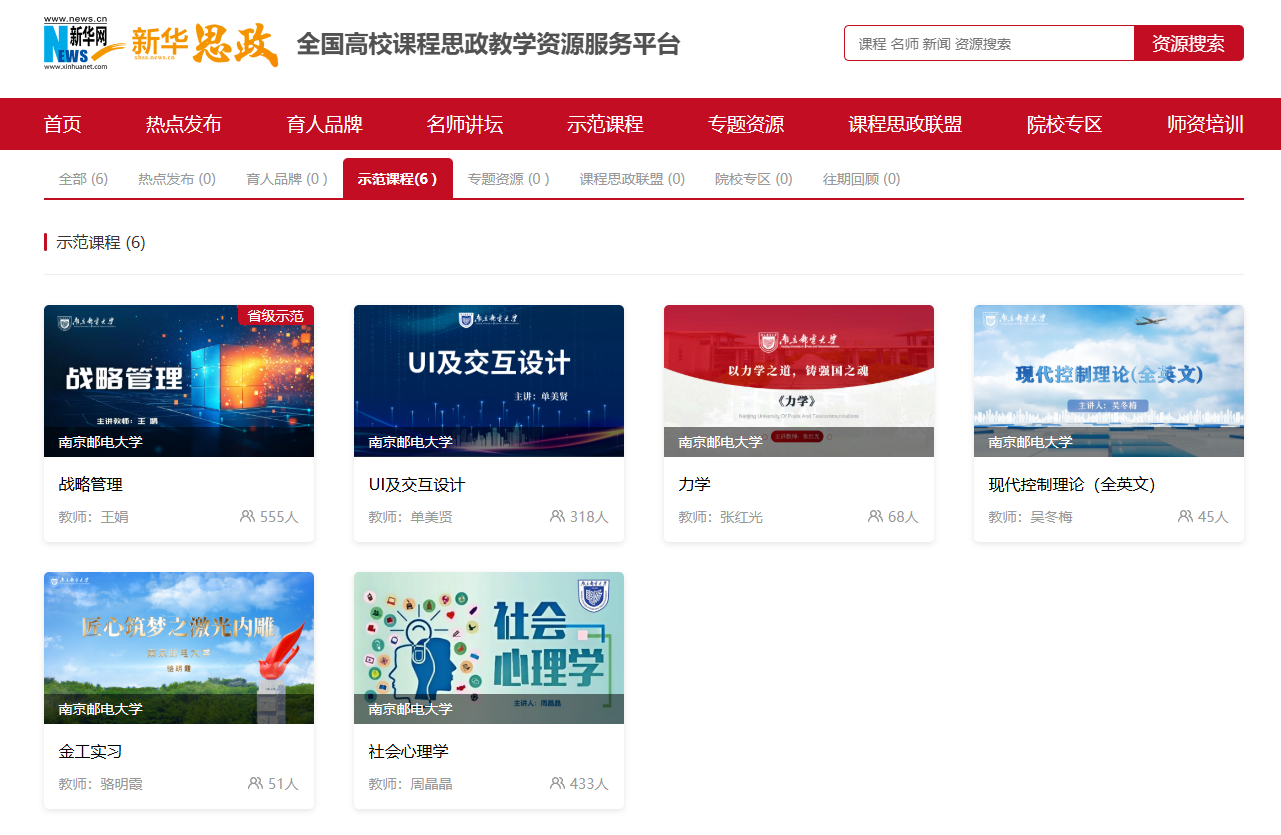Click the 现代控制理论（全英文）course title
1281x835 pixels.
pyautogui.click(x=1071, y=485)
